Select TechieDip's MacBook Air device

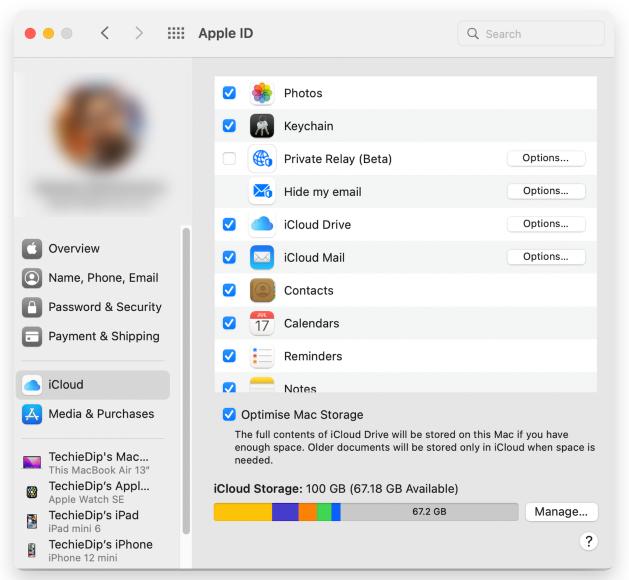coord(93,462)
